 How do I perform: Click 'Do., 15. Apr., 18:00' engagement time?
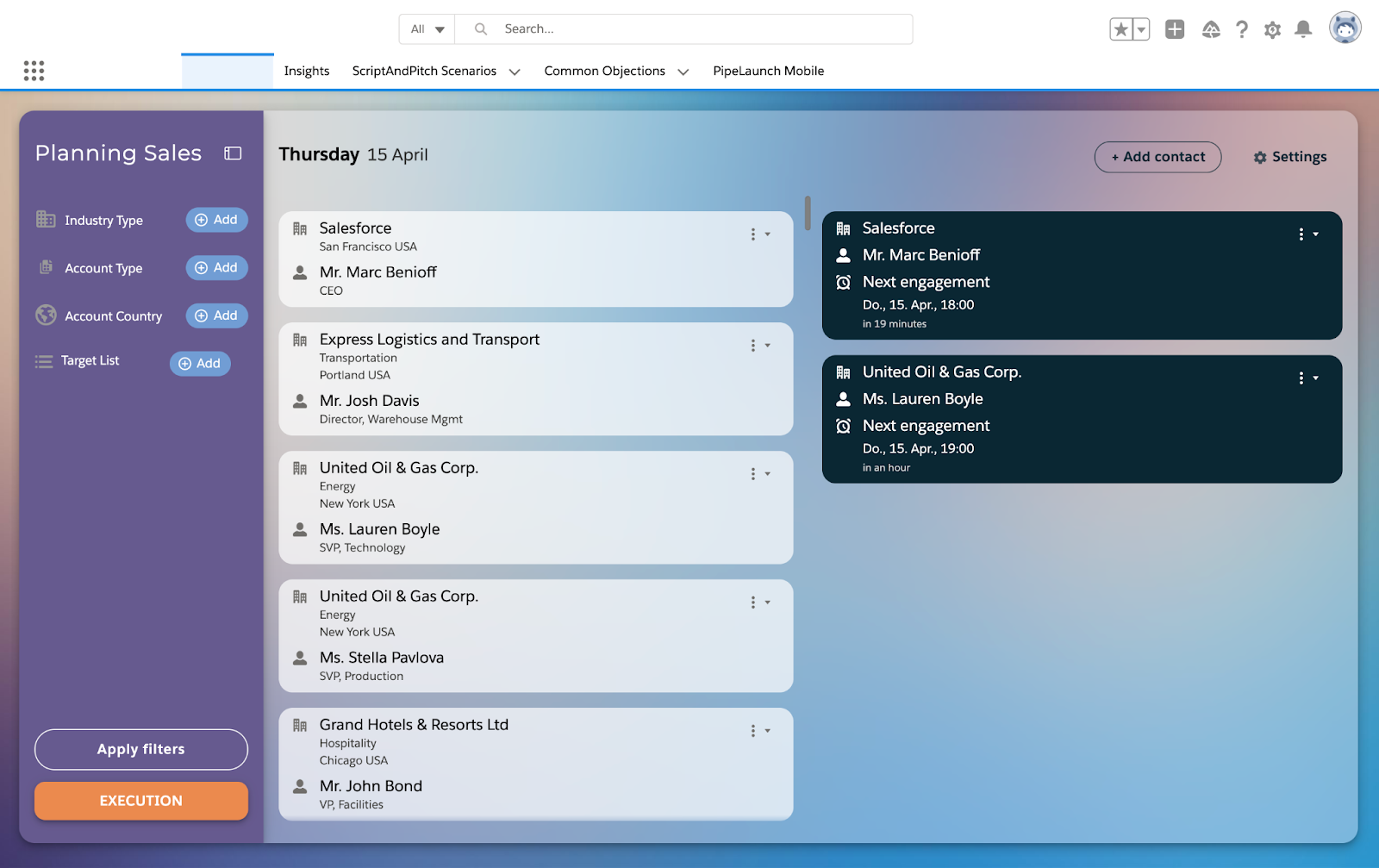tap(918, 305)
